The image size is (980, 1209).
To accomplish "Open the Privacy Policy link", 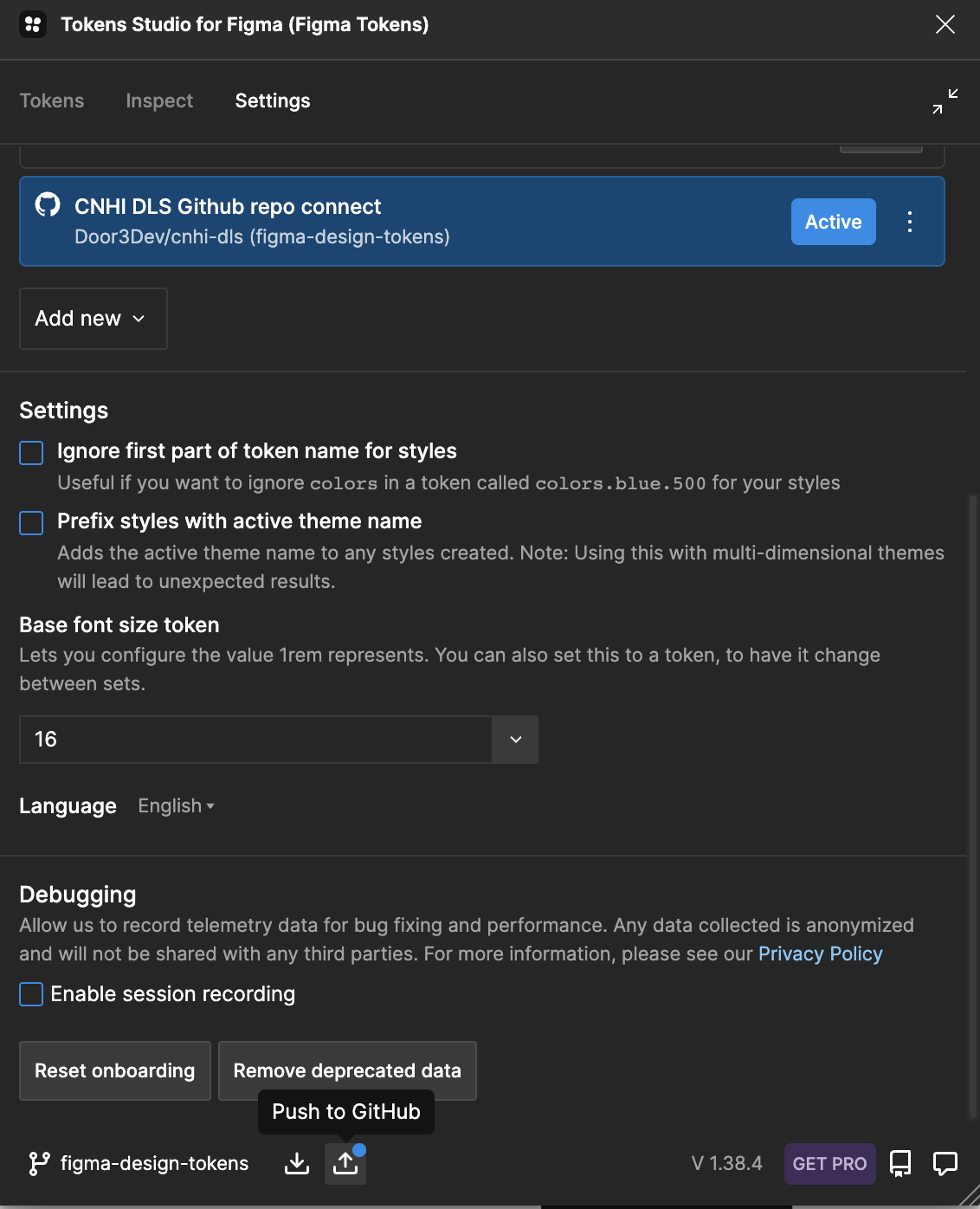I will 821,954.
